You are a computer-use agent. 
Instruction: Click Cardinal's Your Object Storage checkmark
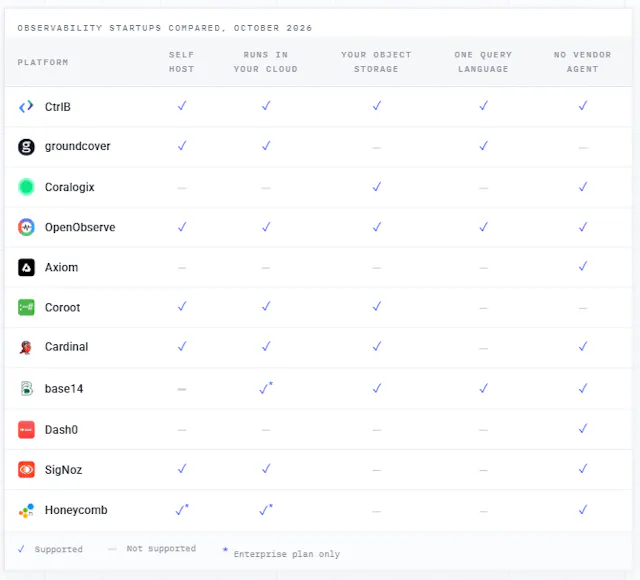pyautogui.click(x=377, y=346)
